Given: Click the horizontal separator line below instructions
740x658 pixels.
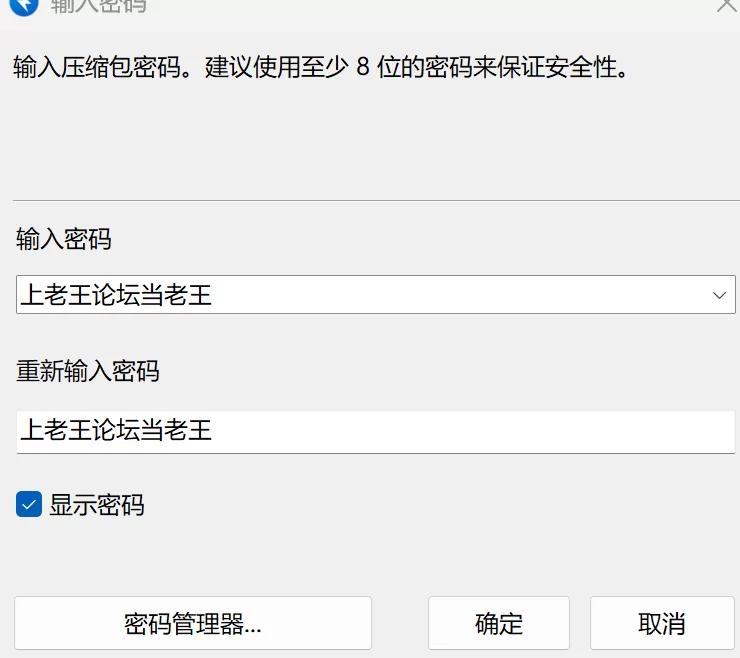Looking at the screenshot, I should click(376, 200).
